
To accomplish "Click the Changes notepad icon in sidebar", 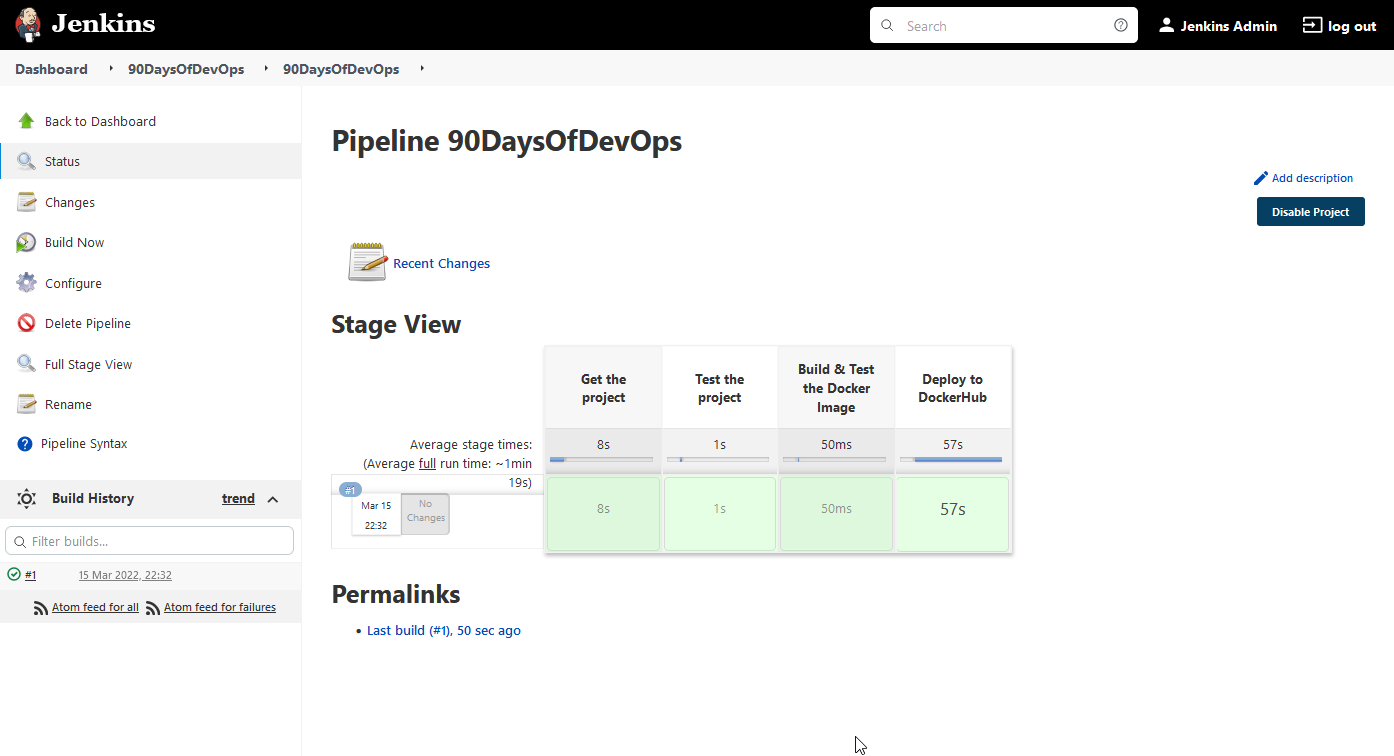I will (27, 202).
